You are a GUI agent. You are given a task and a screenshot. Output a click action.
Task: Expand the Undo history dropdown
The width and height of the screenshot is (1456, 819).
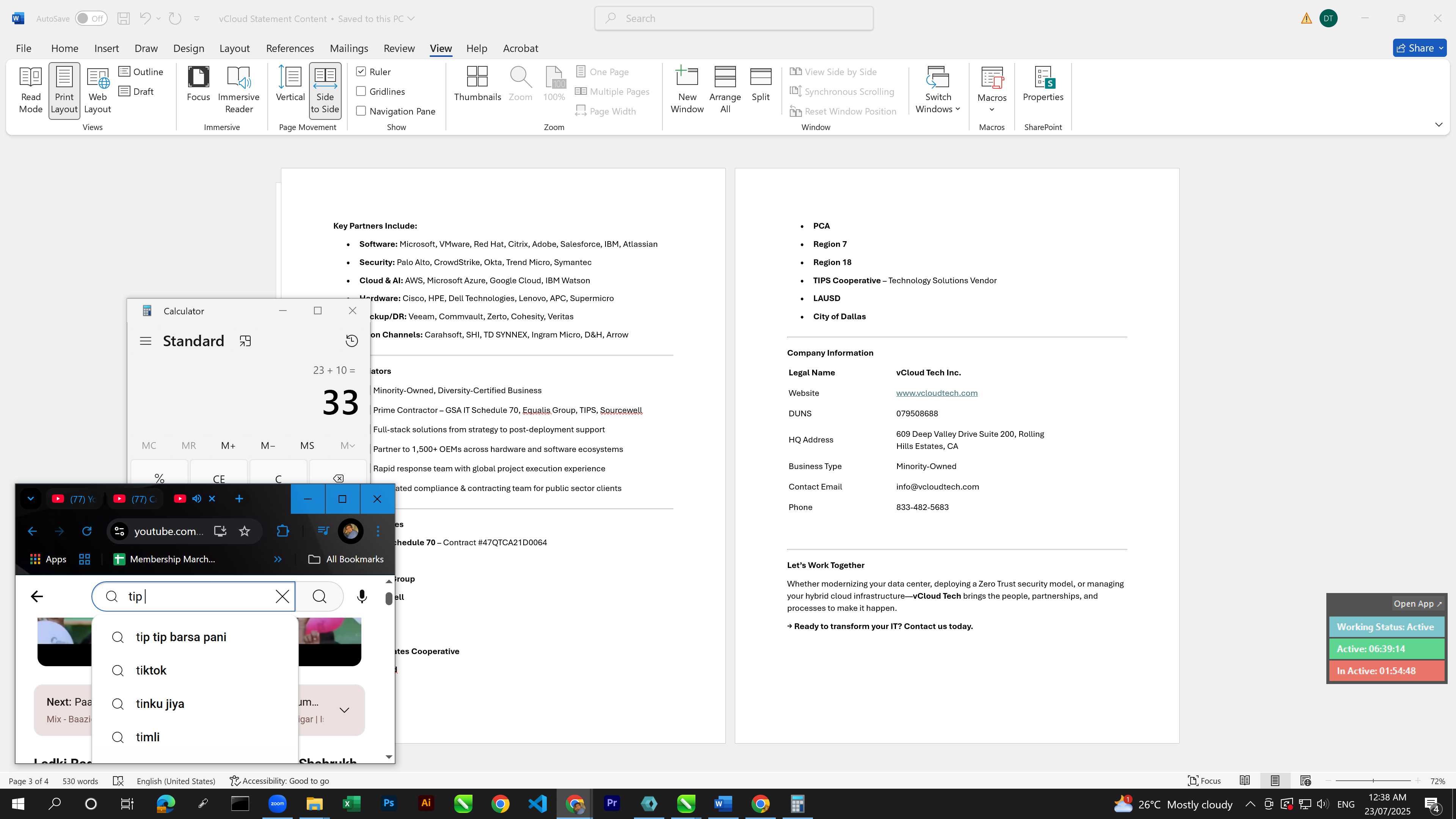pyautogui.click(x=158, y=19)
